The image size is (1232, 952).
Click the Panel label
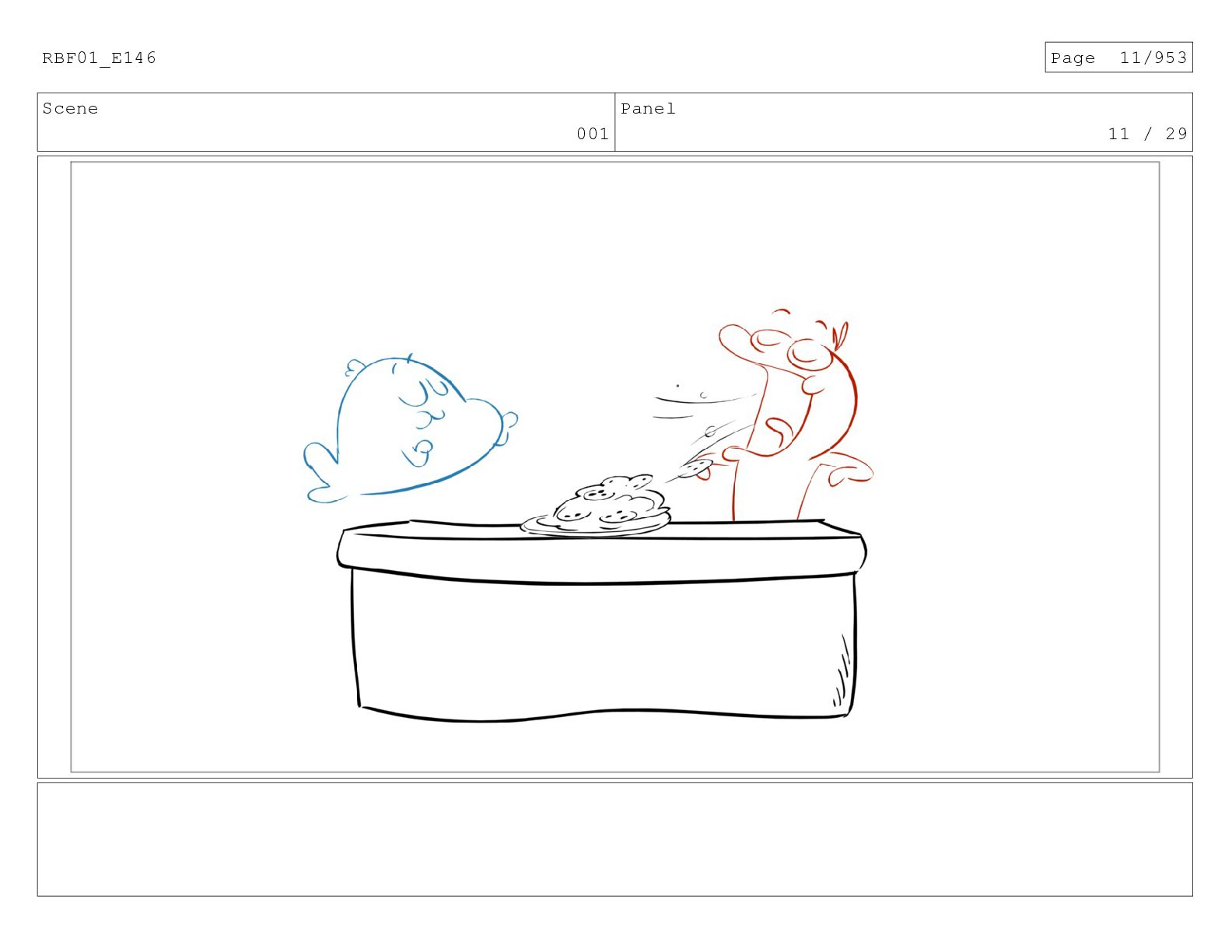click(x=648, y=108)
